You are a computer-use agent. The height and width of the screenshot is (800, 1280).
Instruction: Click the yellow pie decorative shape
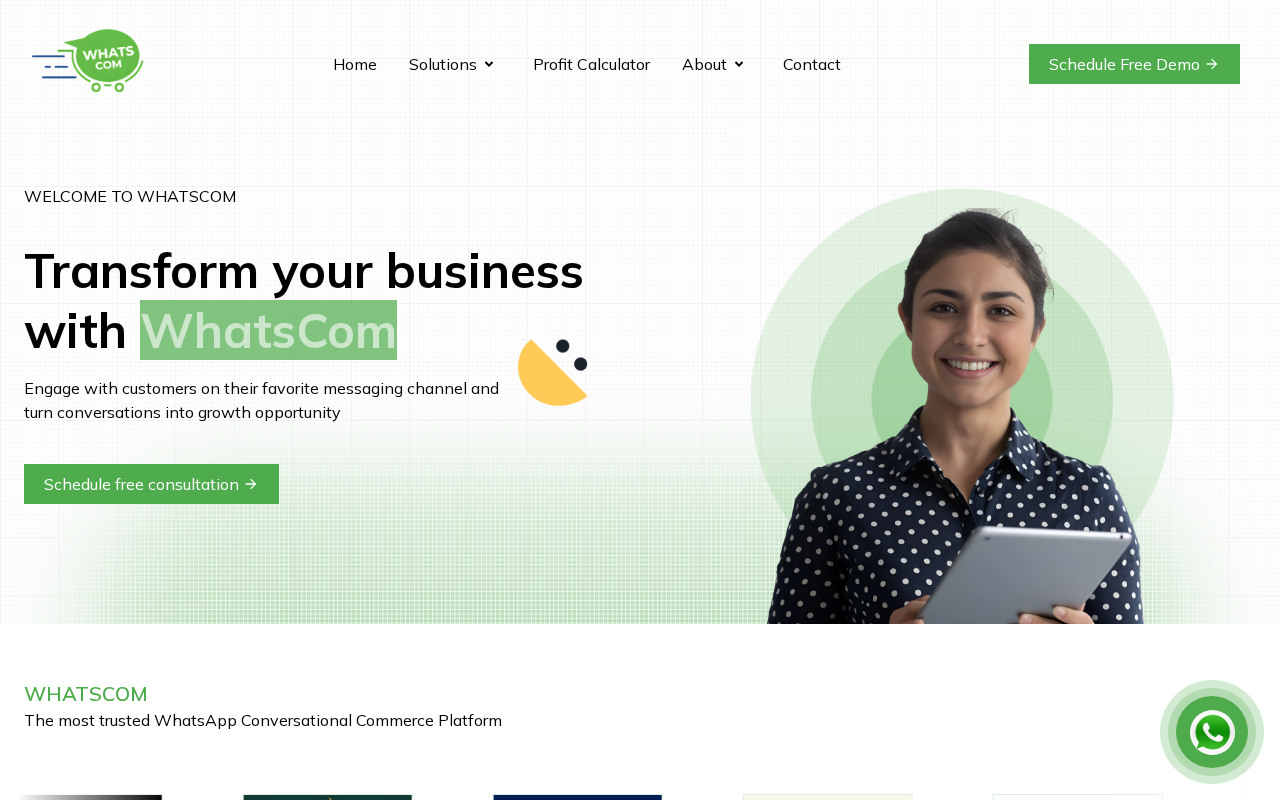(x=553, y=372)
